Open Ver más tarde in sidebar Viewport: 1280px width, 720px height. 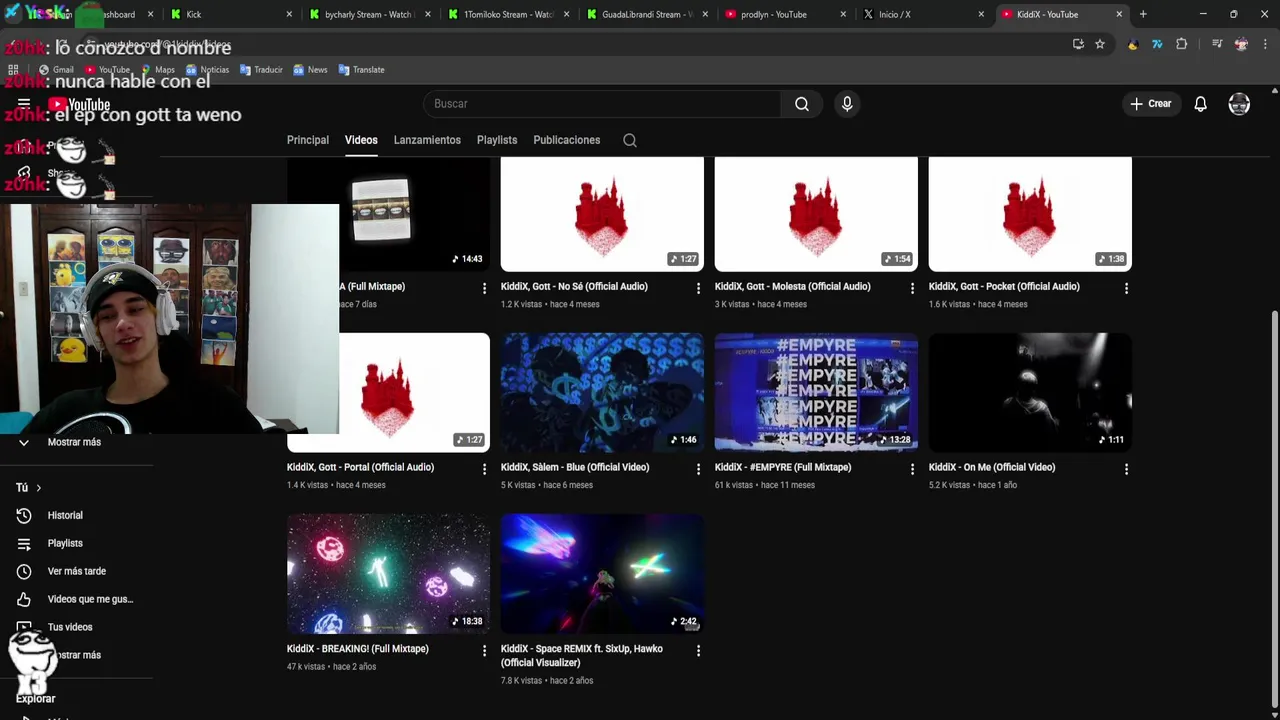tap(76, 571)
